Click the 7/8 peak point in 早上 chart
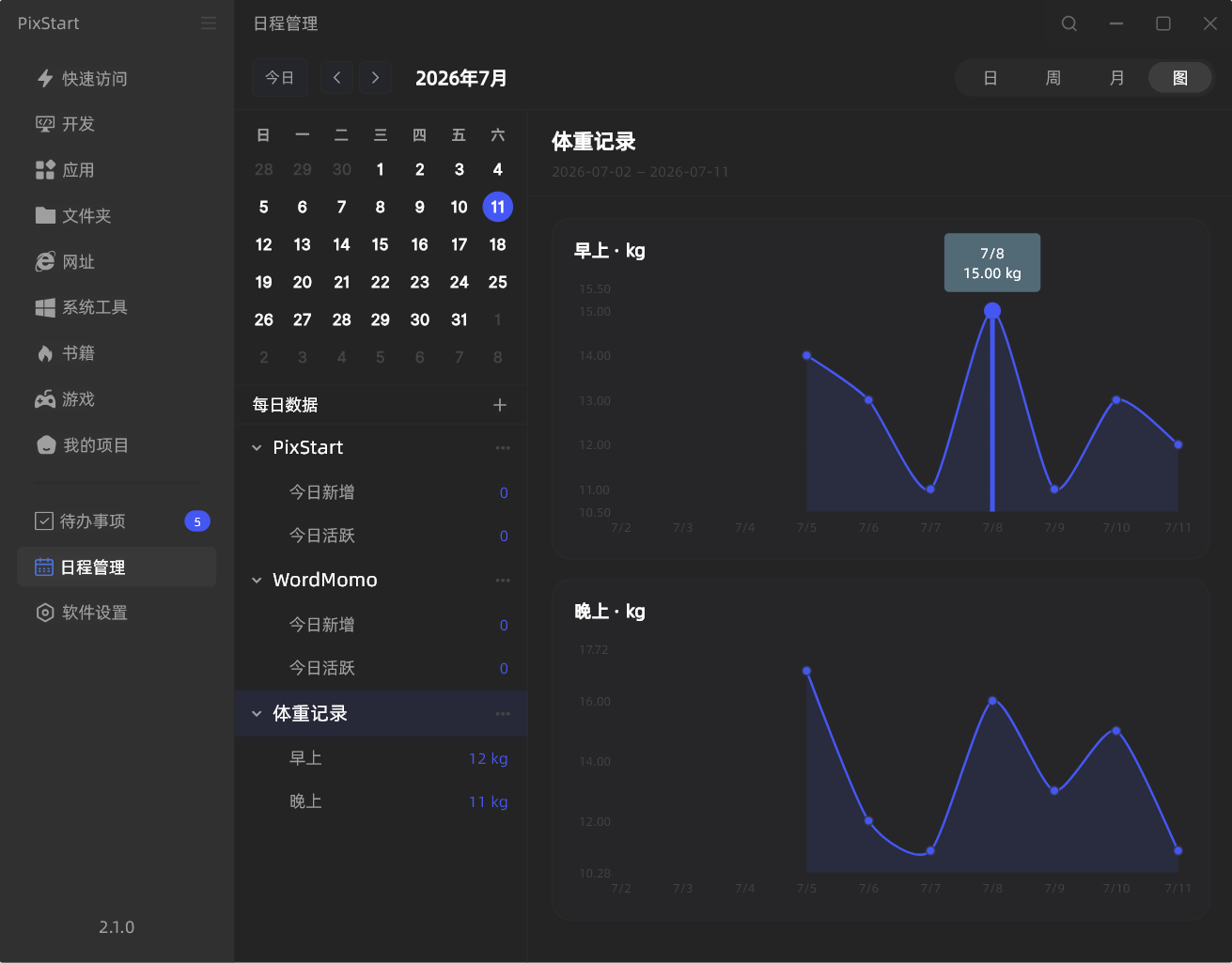The height and width of the screenshot is (963, 1232). click(x=992, y=311)
